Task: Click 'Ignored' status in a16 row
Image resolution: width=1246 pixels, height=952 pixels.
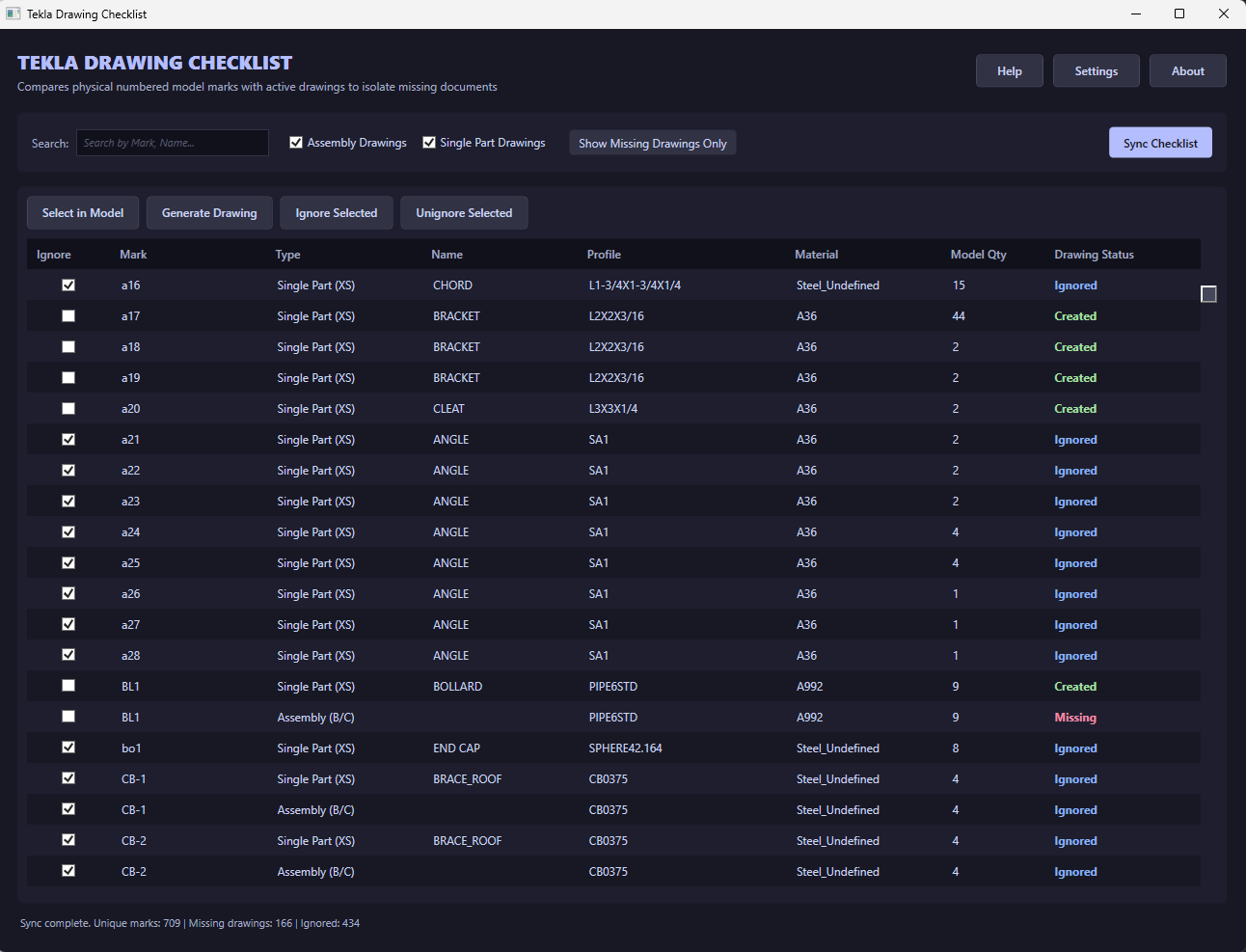Action: pos(1075,286)
